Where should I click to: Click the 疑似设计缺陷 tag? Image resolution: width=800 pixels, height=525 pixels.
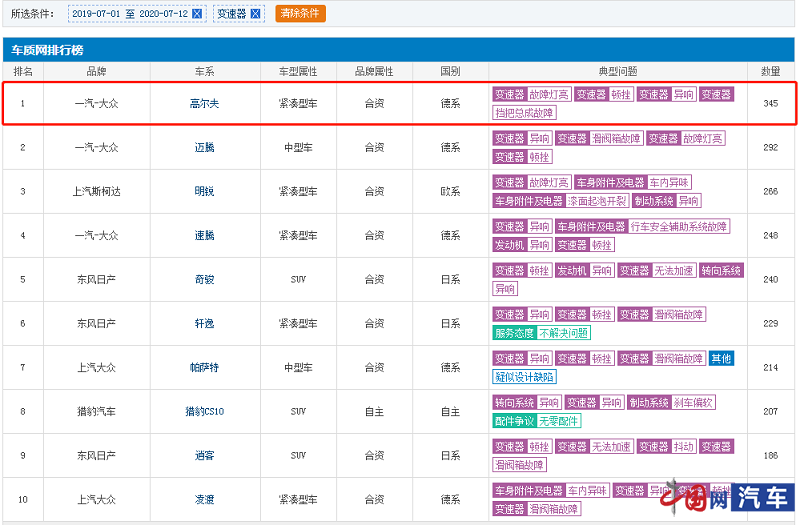coord(524,377)
